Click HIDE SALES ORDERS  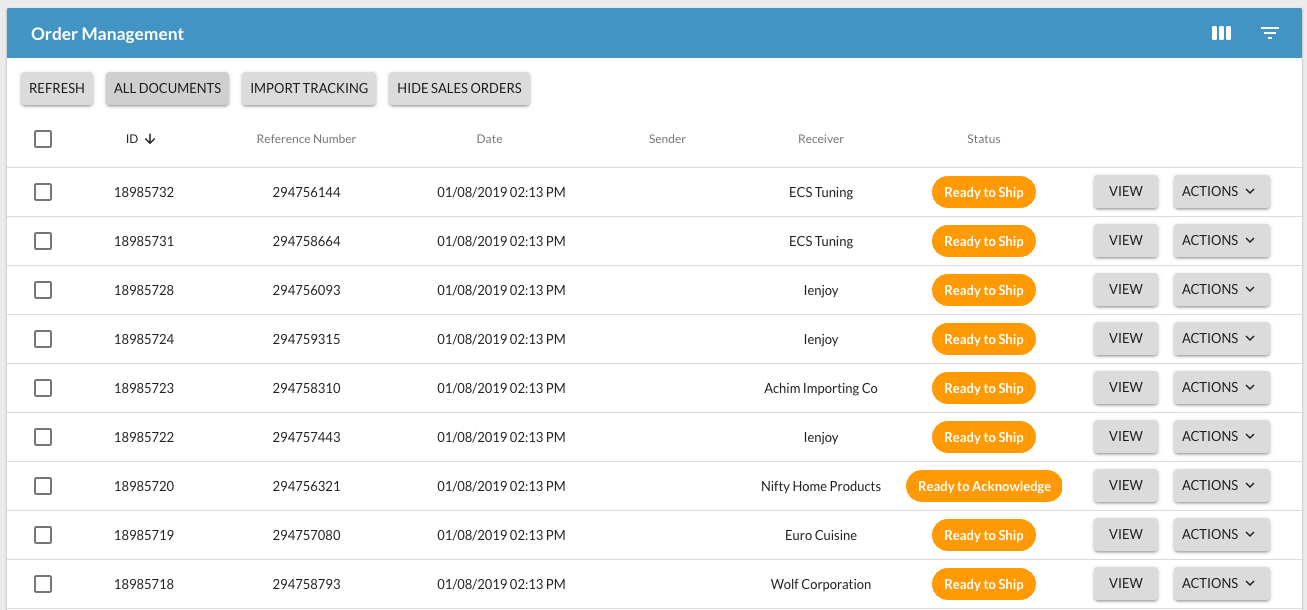(459, 88)
